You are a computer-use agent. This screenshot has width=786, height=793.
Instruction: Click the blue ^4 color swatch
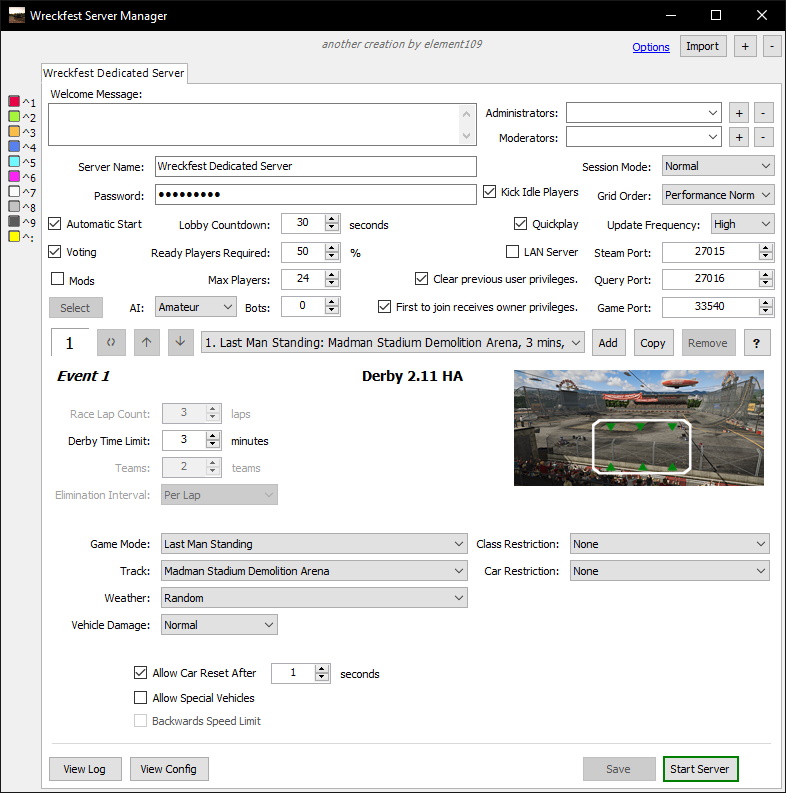click(x=14, y=146)
